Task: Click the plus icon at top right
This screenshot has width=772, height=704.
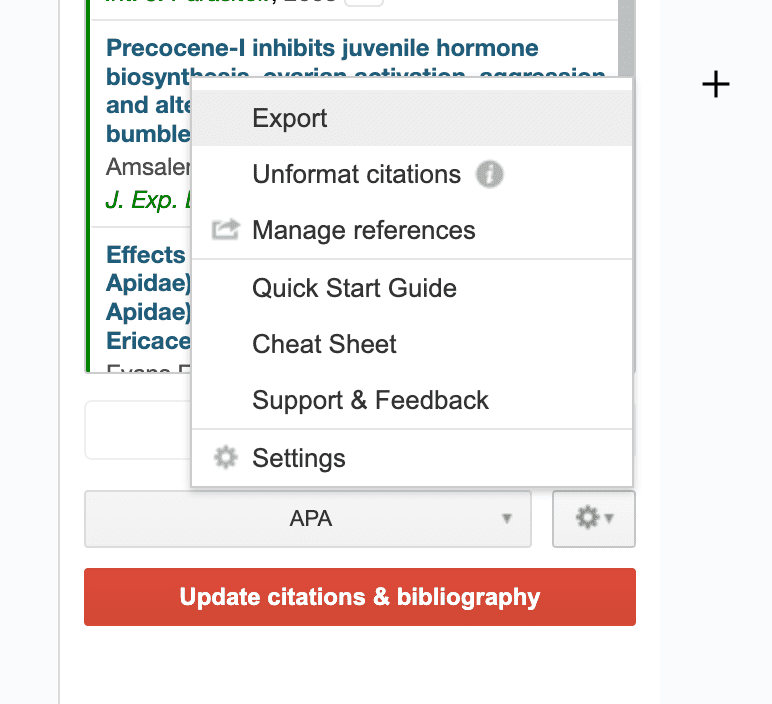Action: pyautogui.click(x=716, y=85)
